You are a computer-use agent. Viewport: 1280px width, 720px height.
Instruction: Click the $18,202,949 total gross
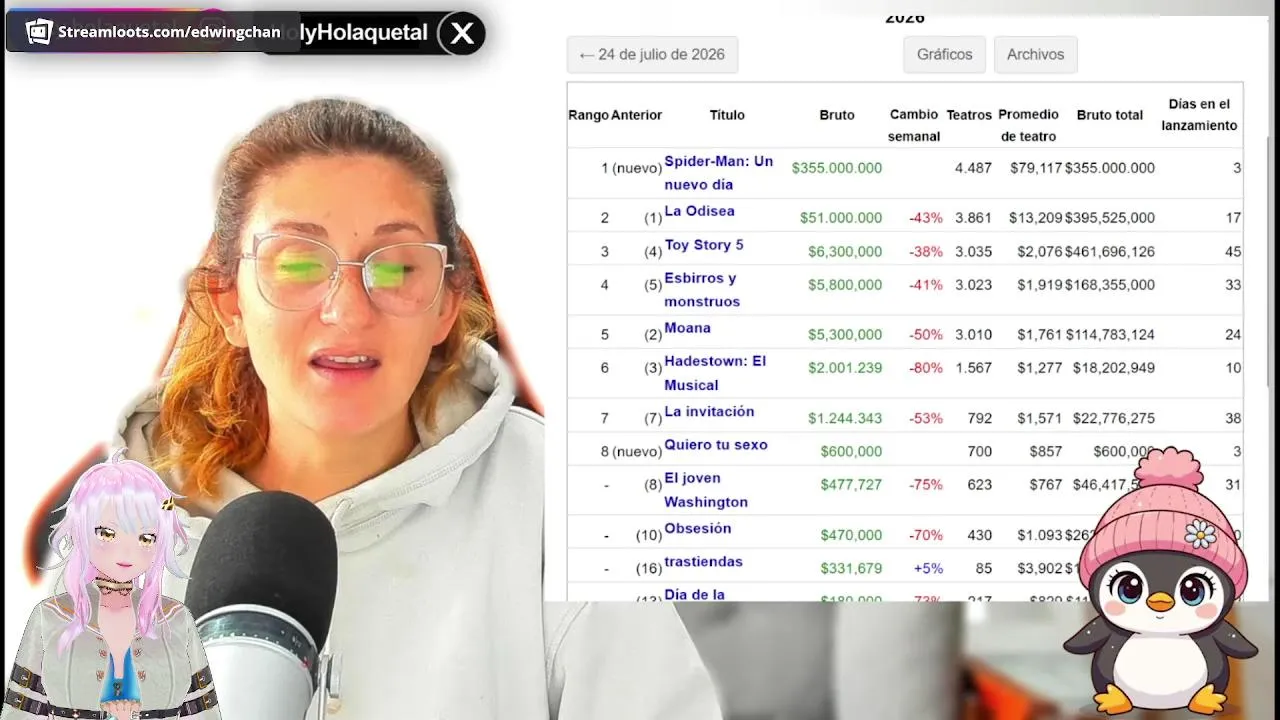pyautogui.click(x=1114, y=368)
